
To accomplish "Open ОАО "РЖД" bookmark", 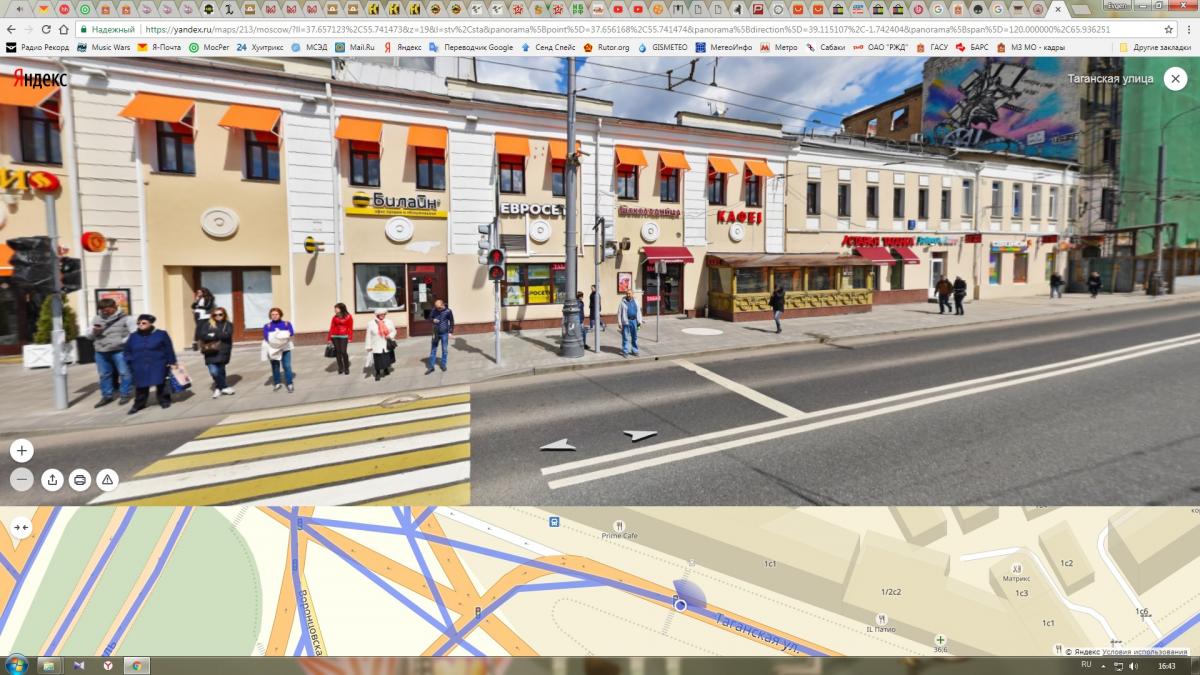I will click(x=881, y=47).
